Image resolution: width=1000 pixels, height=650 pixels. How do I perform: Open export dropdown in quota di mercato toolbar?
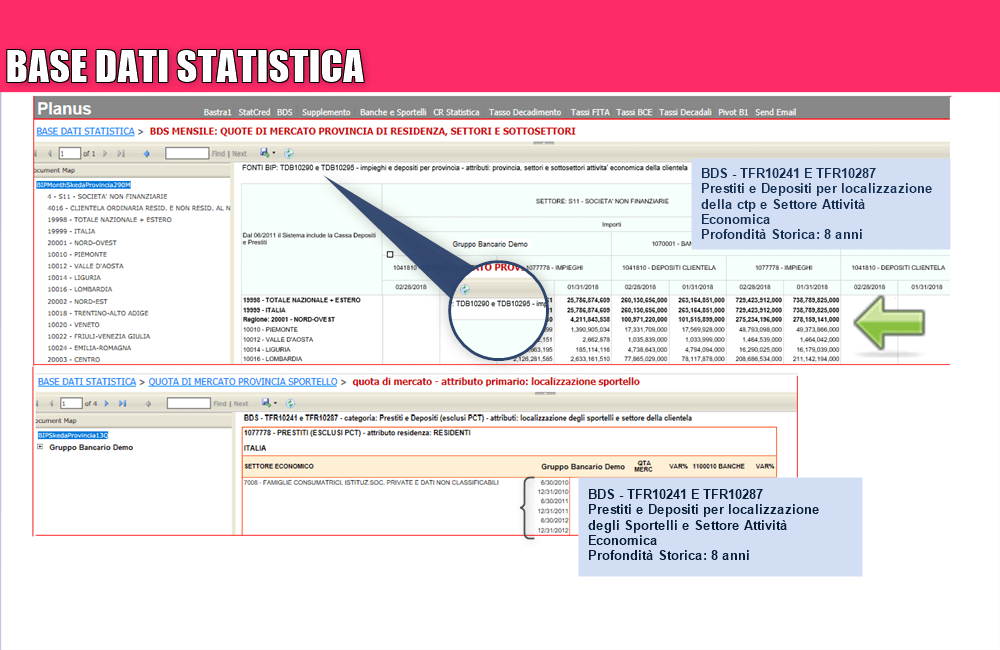pyautogui.click(x=269, y=403)
